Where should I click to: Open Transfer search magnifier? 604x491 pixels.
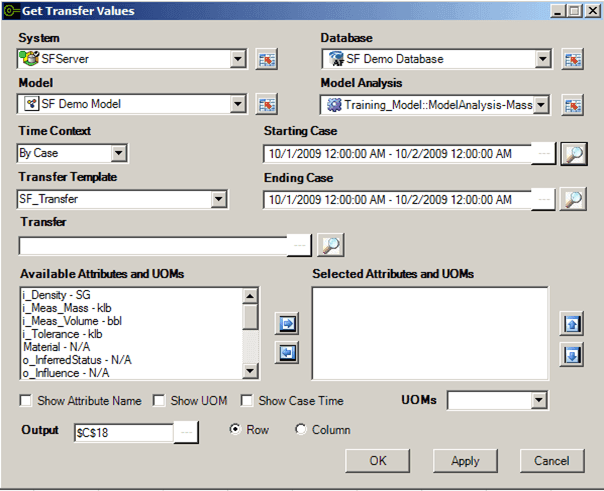coord(331,245)
